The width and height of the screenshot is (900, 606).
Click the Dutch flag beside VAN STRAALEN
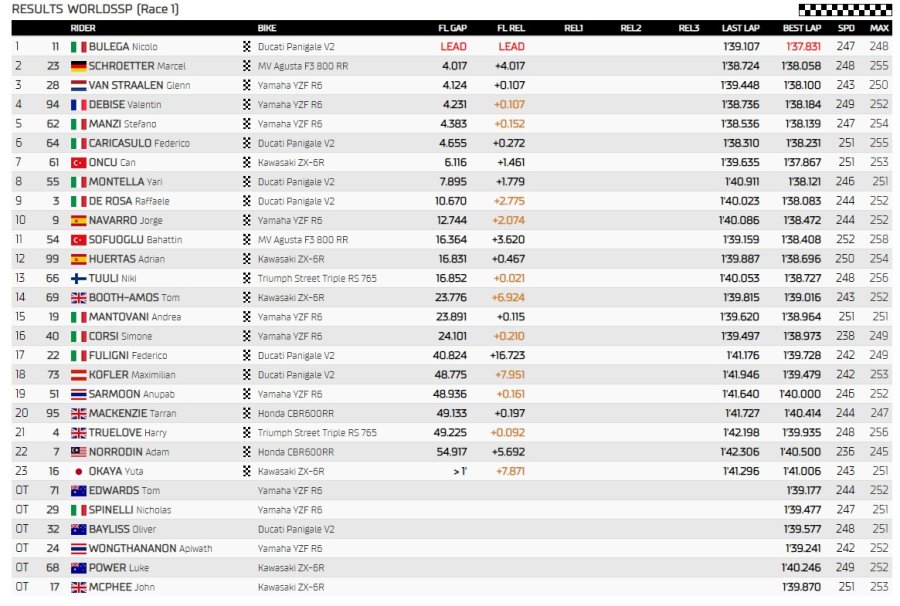click(x=78, y=86)
